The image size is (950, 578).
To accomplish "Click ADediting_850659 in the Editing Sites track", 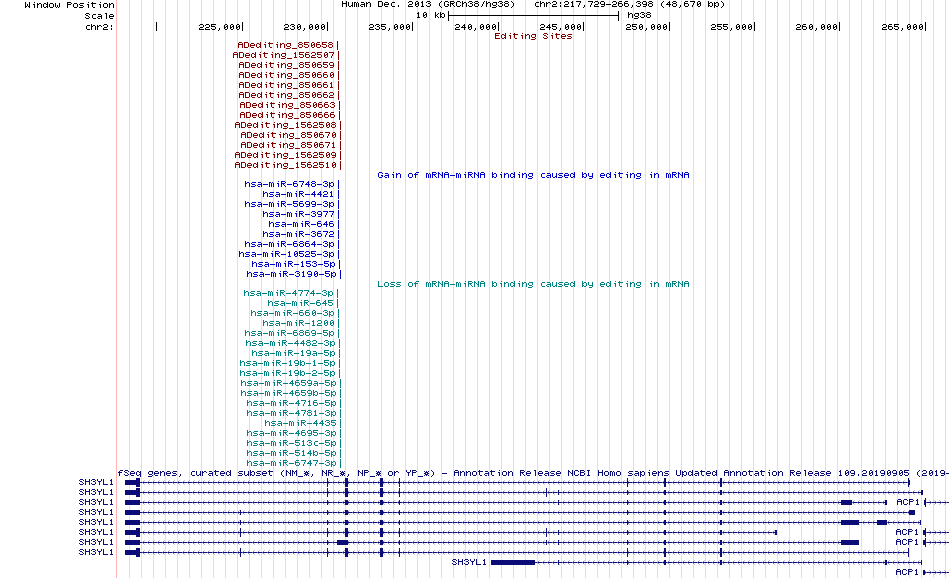I will 286,65.
